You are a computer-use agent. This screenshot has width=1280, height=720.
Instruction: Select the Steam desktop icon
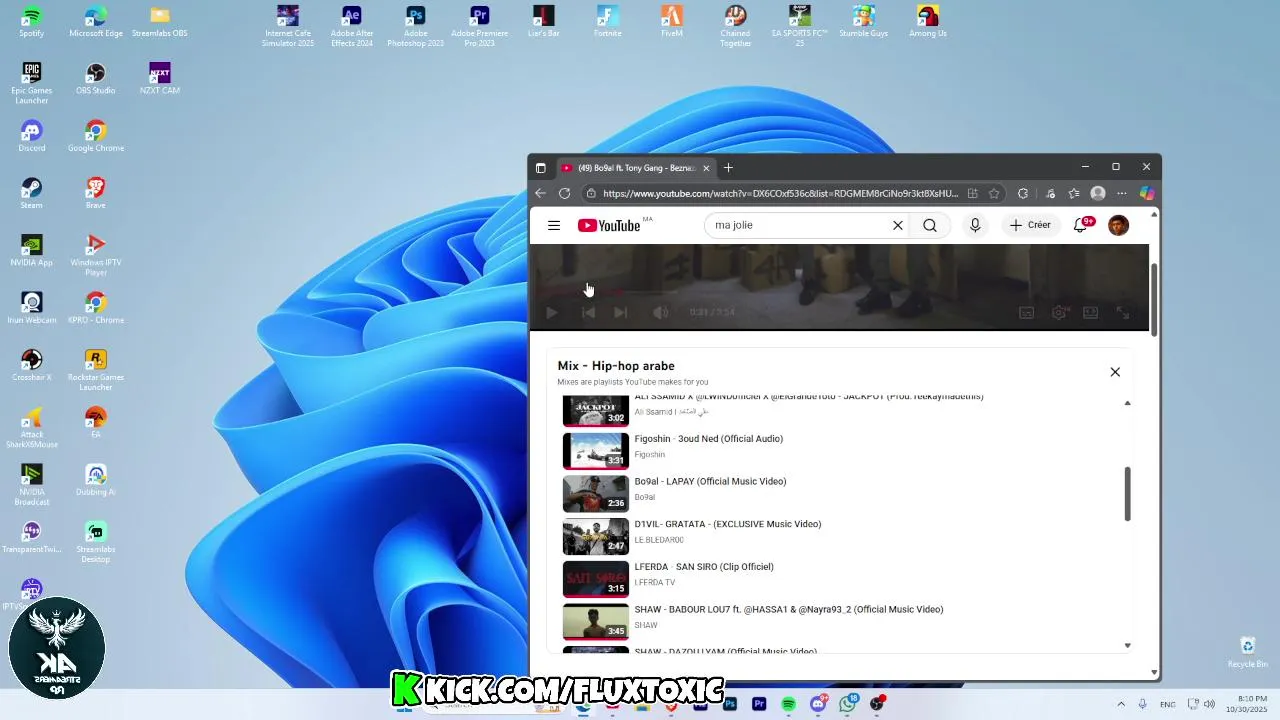pos(32,193)
